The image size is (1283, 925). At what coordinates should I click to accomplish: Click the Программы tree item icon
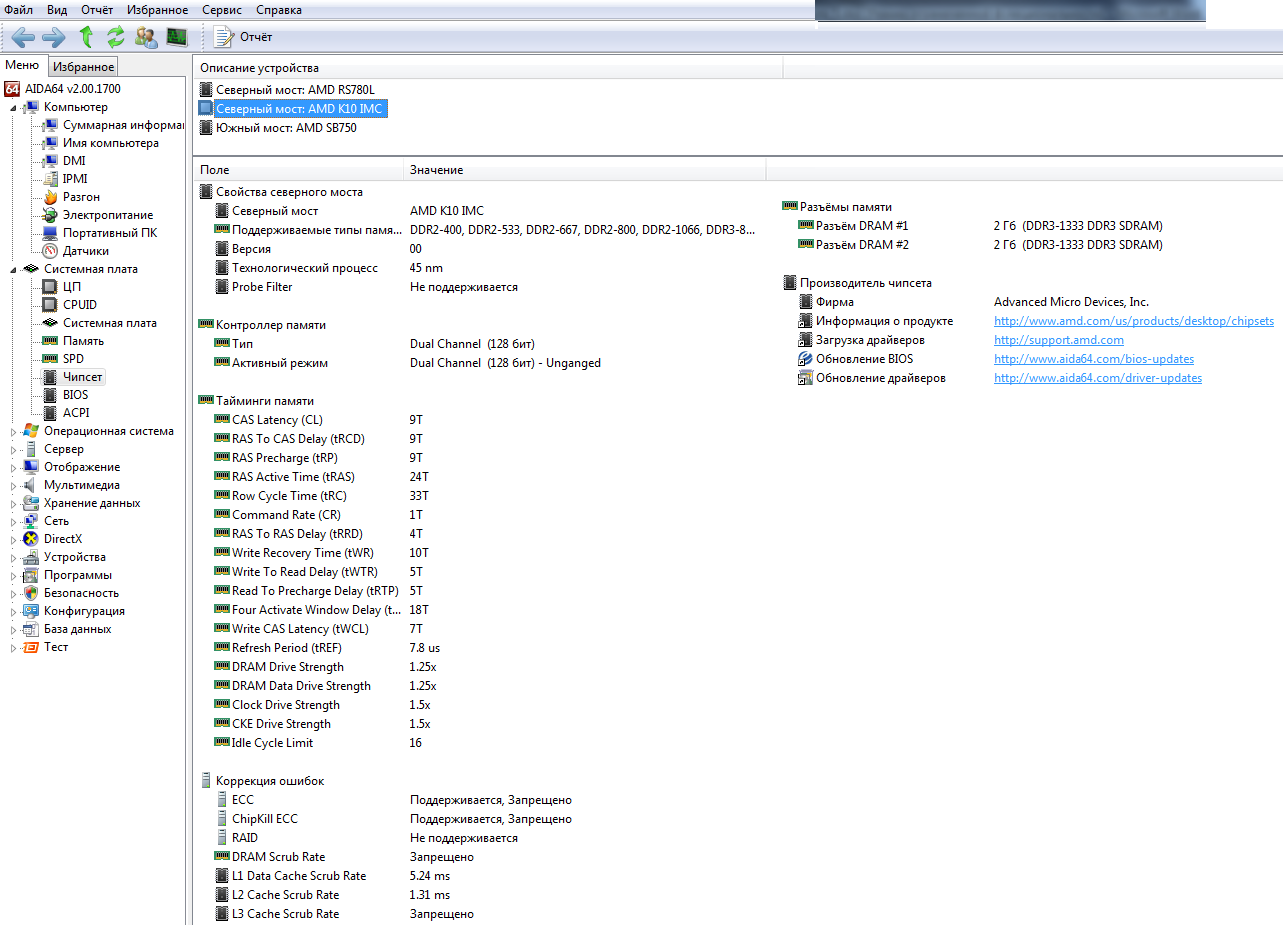point(31,575)
